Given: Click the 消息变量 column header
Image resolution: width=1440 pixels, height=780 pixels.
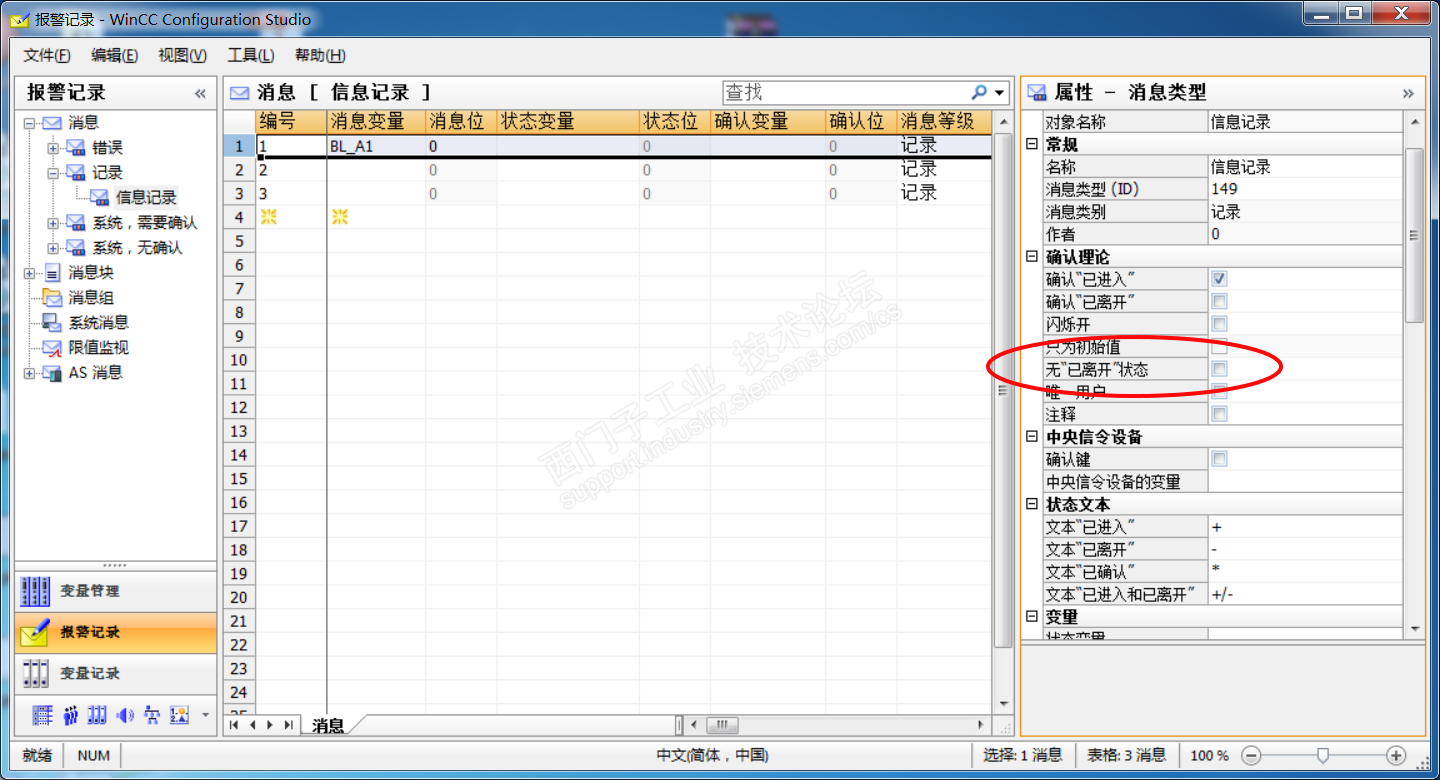Looking at the screenshot, I should point(376,122).
